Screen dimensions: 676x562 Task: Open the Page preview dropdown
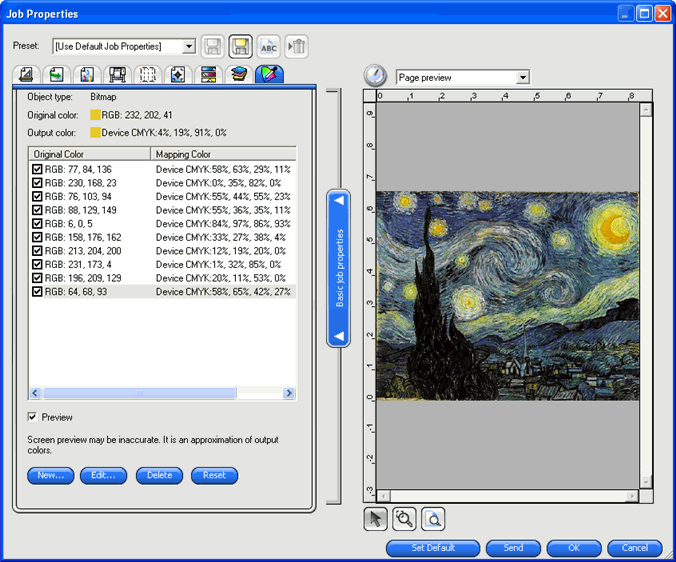point(523,78)
